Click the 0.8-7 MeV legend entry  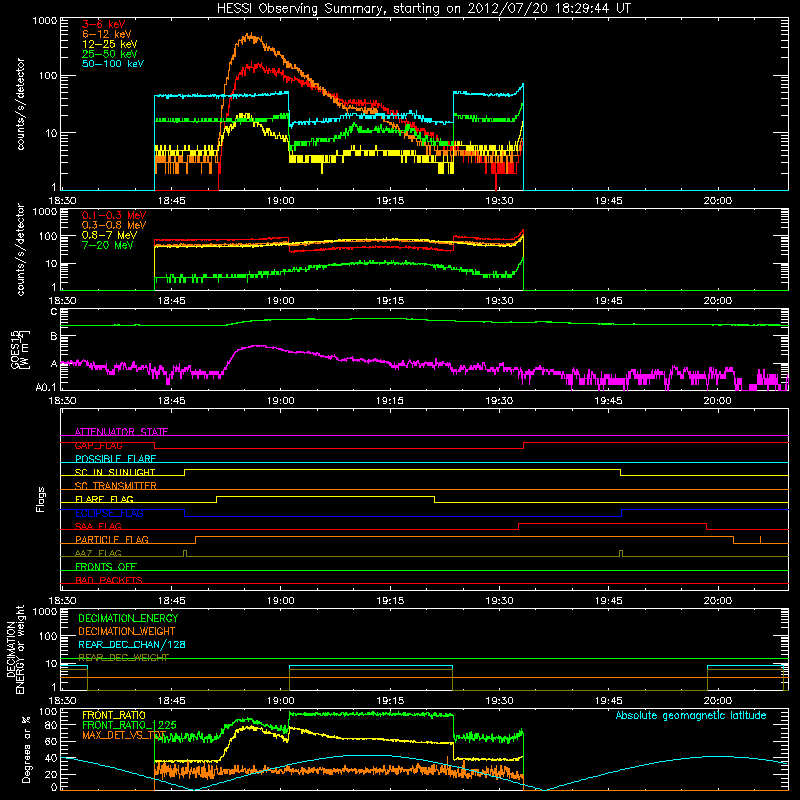point(109,235)
